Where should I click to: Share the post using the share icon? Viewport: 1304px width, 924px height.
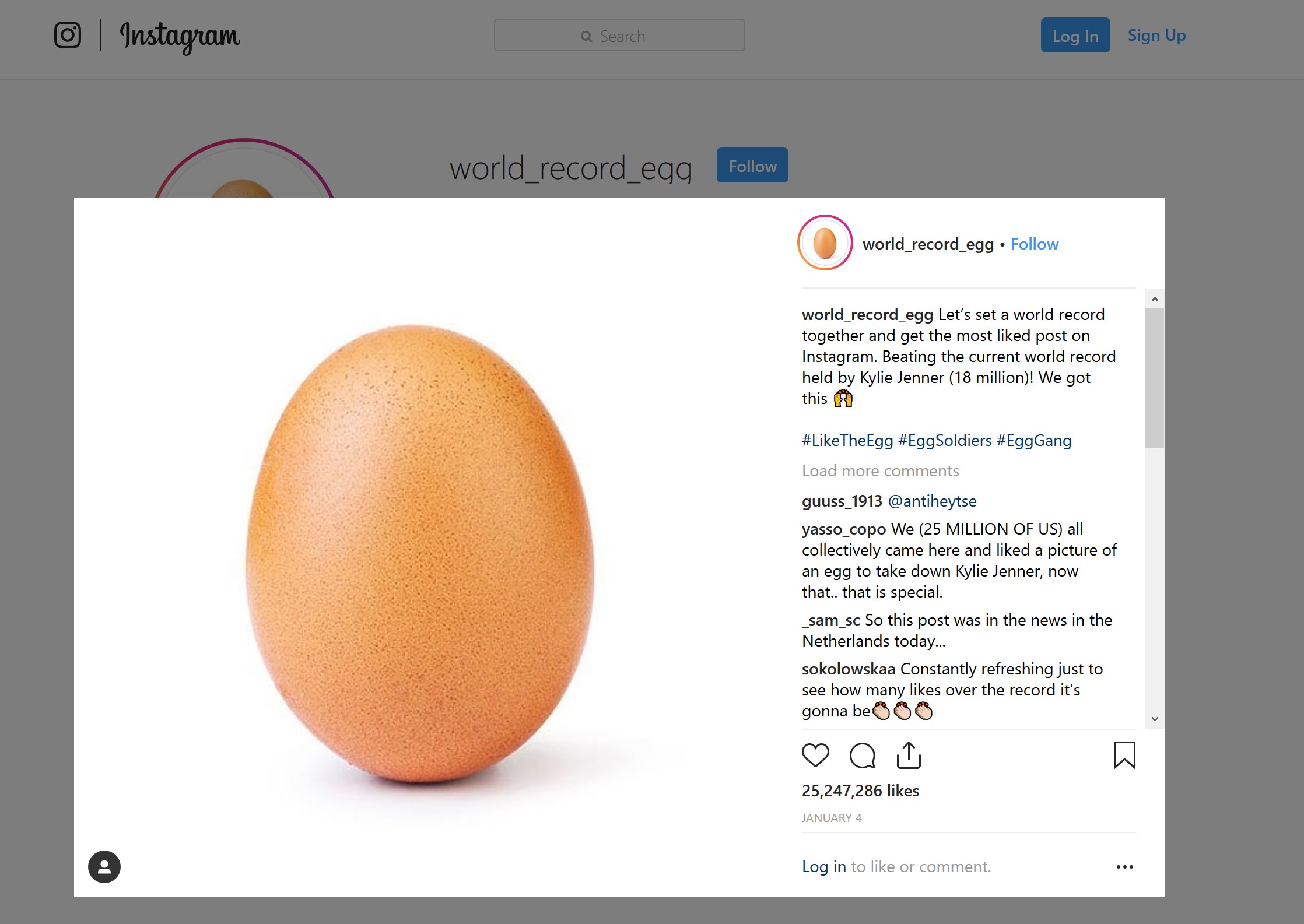909,756
